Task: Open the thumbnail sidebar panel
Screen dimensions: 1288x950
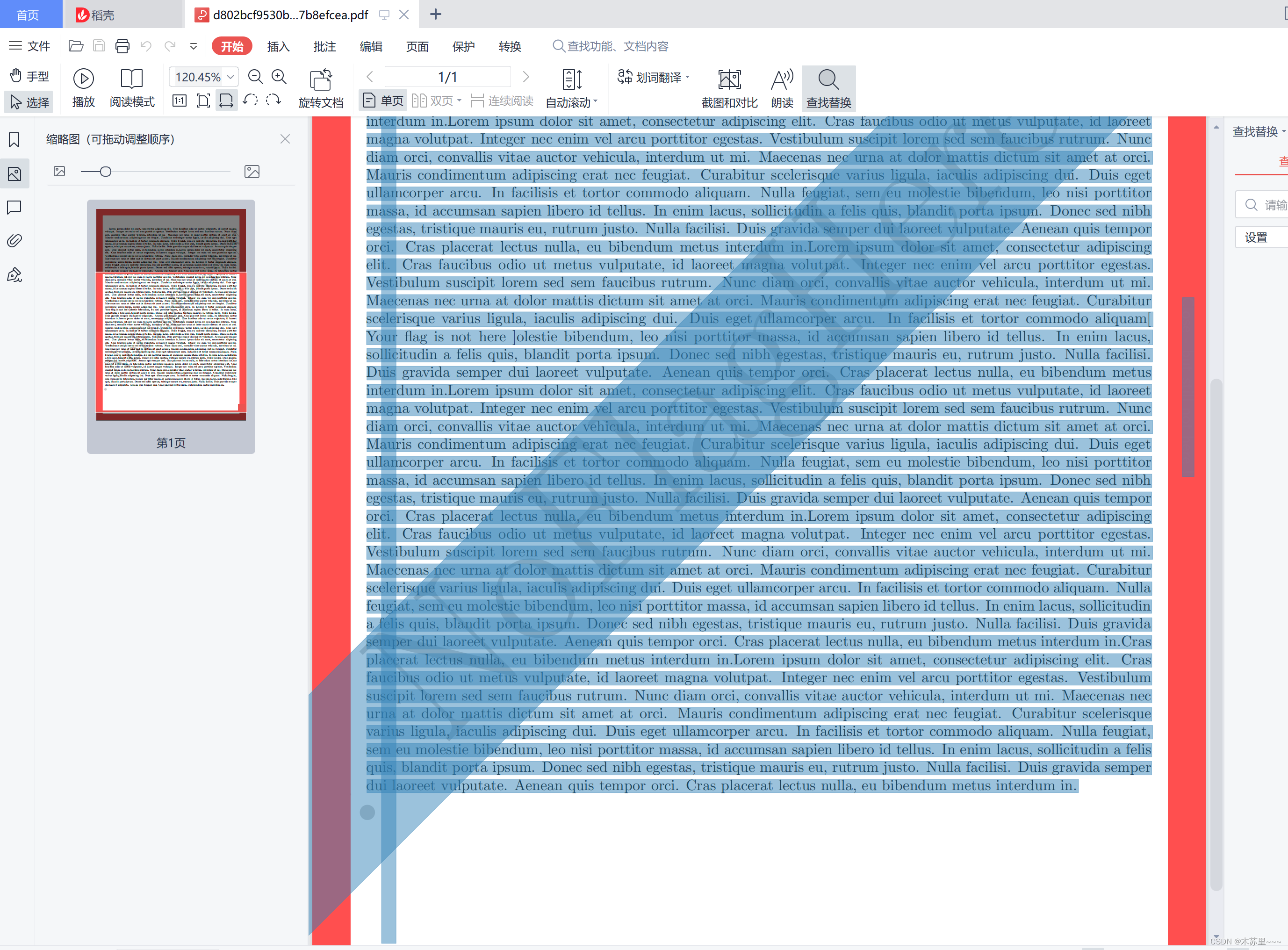Action: [x=14, y=173]
